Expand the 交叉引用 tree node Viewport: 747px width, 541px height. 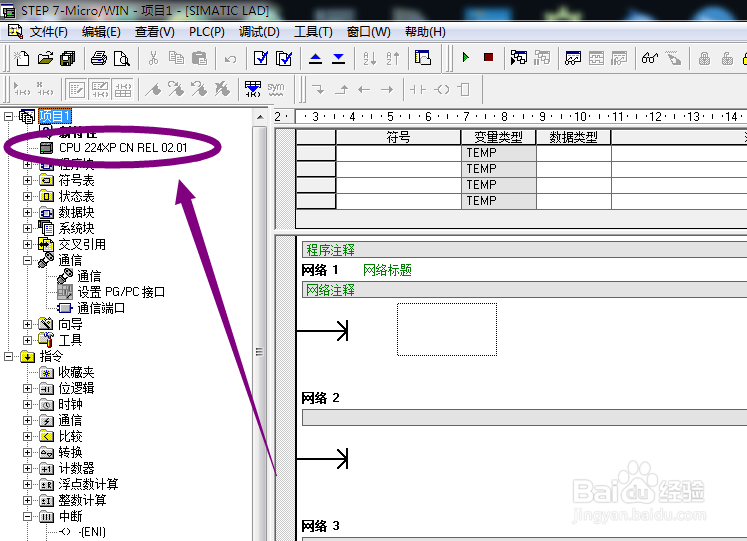point(28,244)
